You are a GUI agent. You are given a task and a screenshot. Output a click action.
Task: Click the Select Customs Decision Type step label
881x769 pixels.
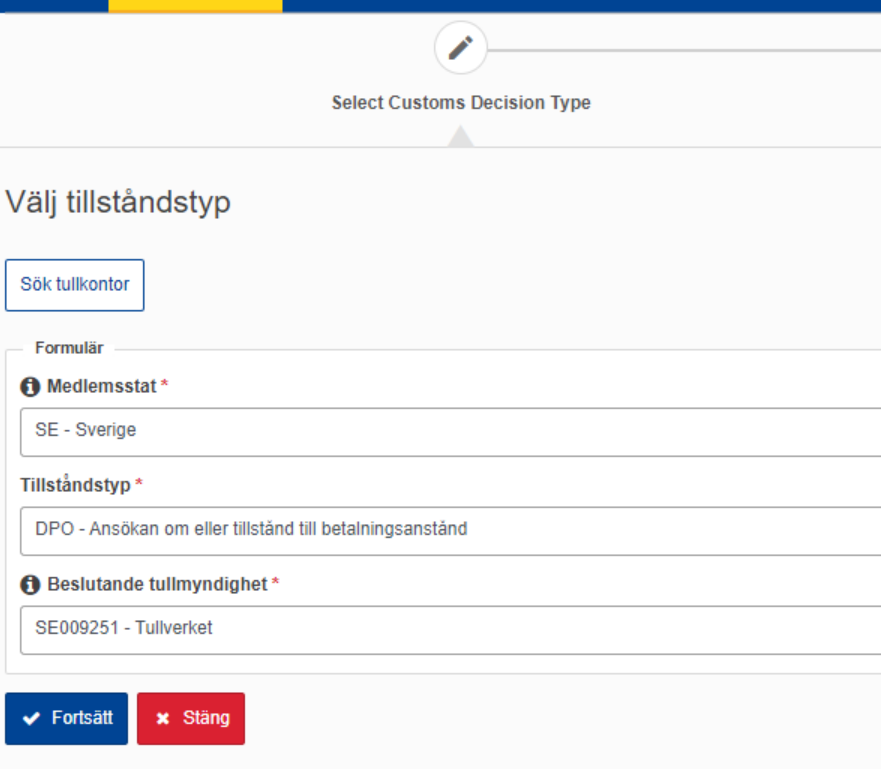[461, 103]
